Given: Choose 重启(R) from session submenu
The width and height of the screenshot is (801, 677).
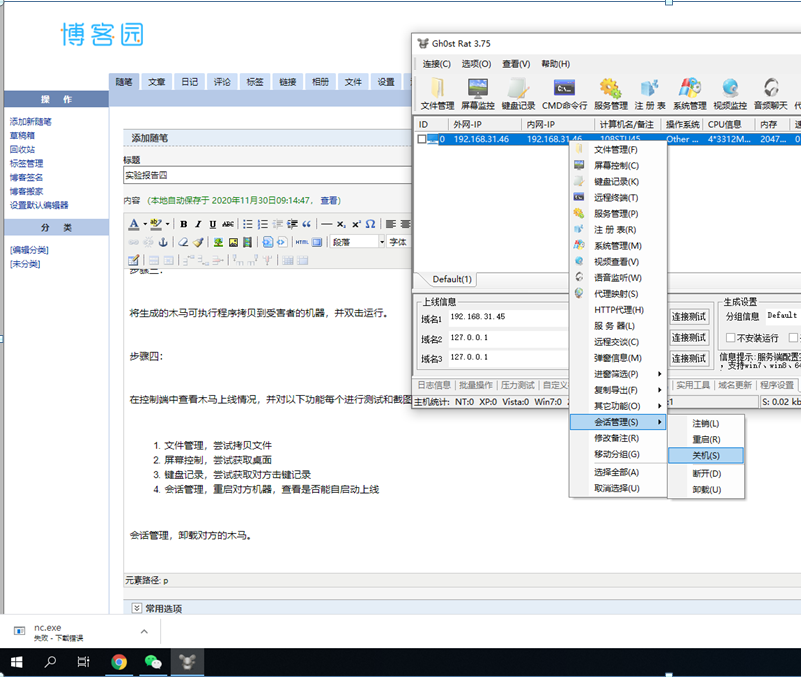Looking at the screenshot, I should [x=705, y=439].
